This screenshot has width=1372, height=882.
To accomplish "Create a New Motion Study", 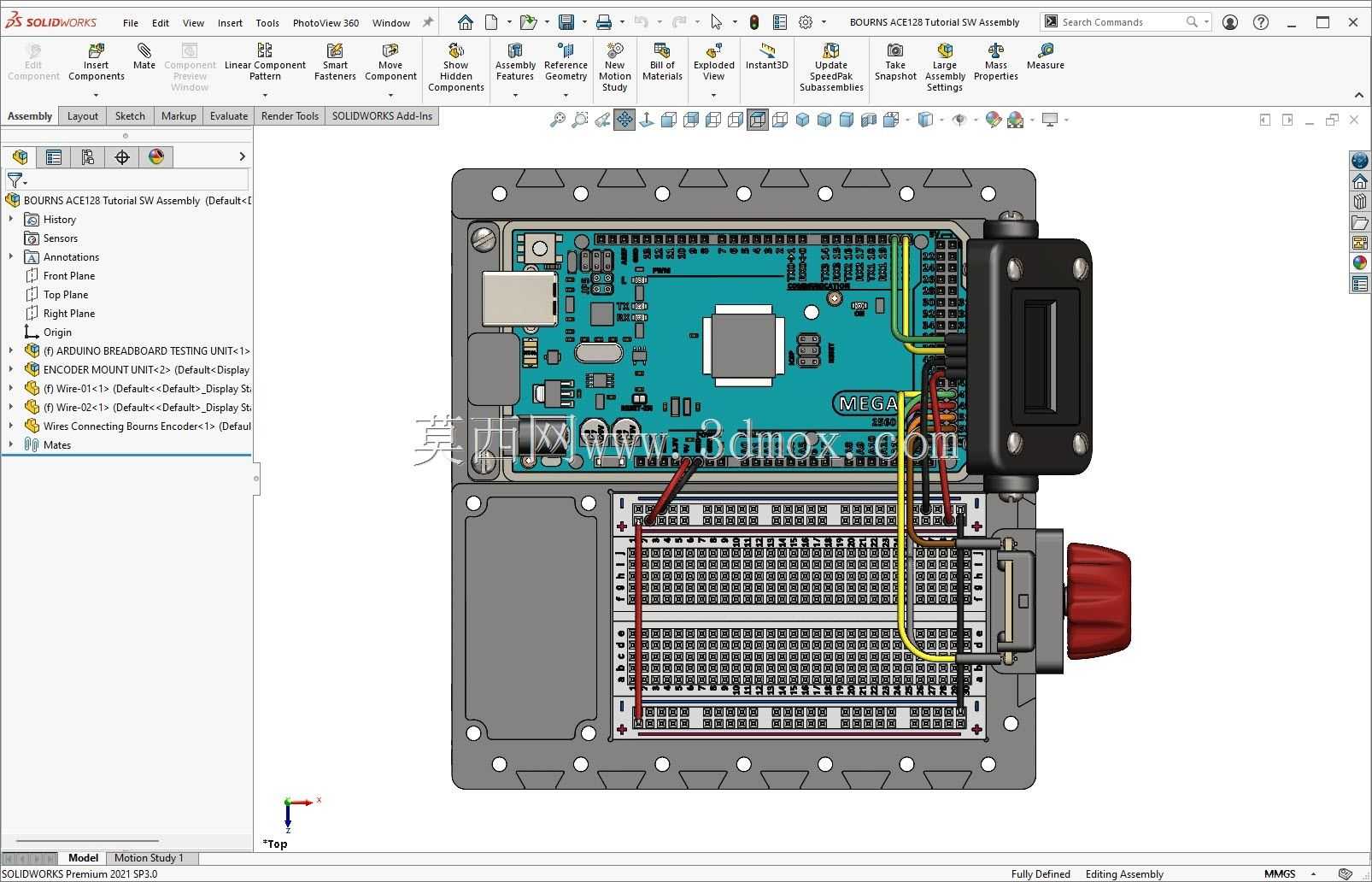I will (614, 68).
